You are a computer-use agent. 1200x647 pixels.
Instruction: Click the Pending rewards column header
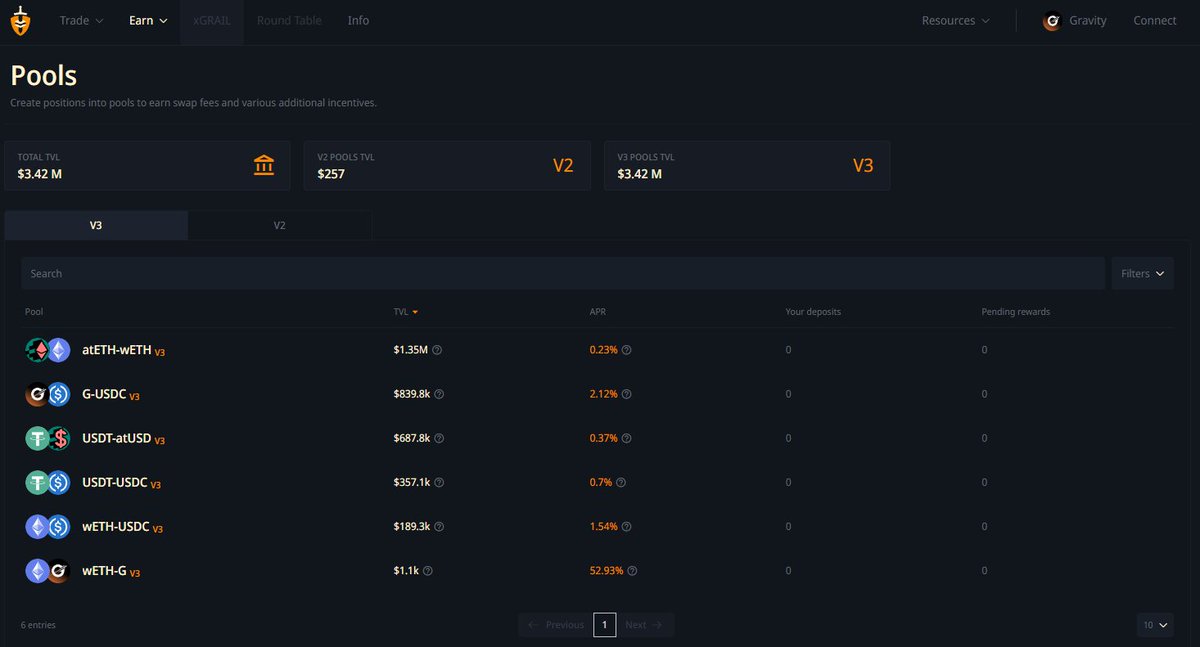(1016, 312)
